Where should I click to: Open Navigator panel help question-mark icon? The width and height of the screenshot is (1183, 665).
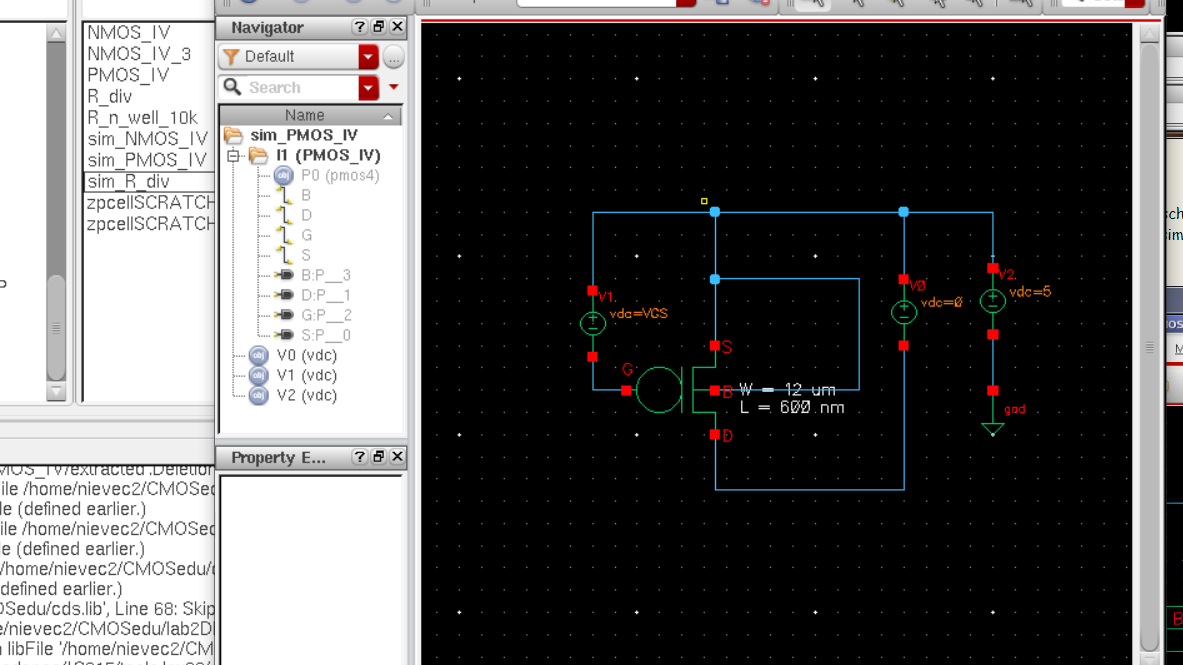[359, 27]
